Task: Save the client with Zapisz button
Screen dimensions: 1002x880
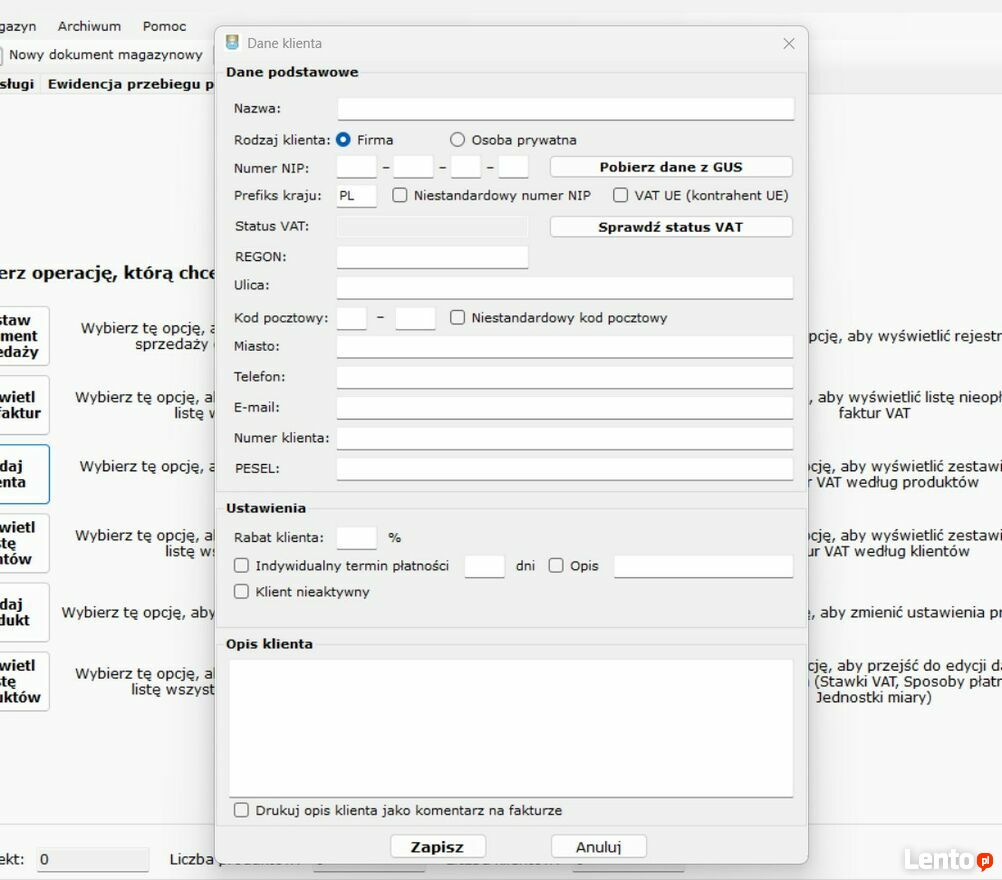Action: pyautogui.click(x=438, y=847)
